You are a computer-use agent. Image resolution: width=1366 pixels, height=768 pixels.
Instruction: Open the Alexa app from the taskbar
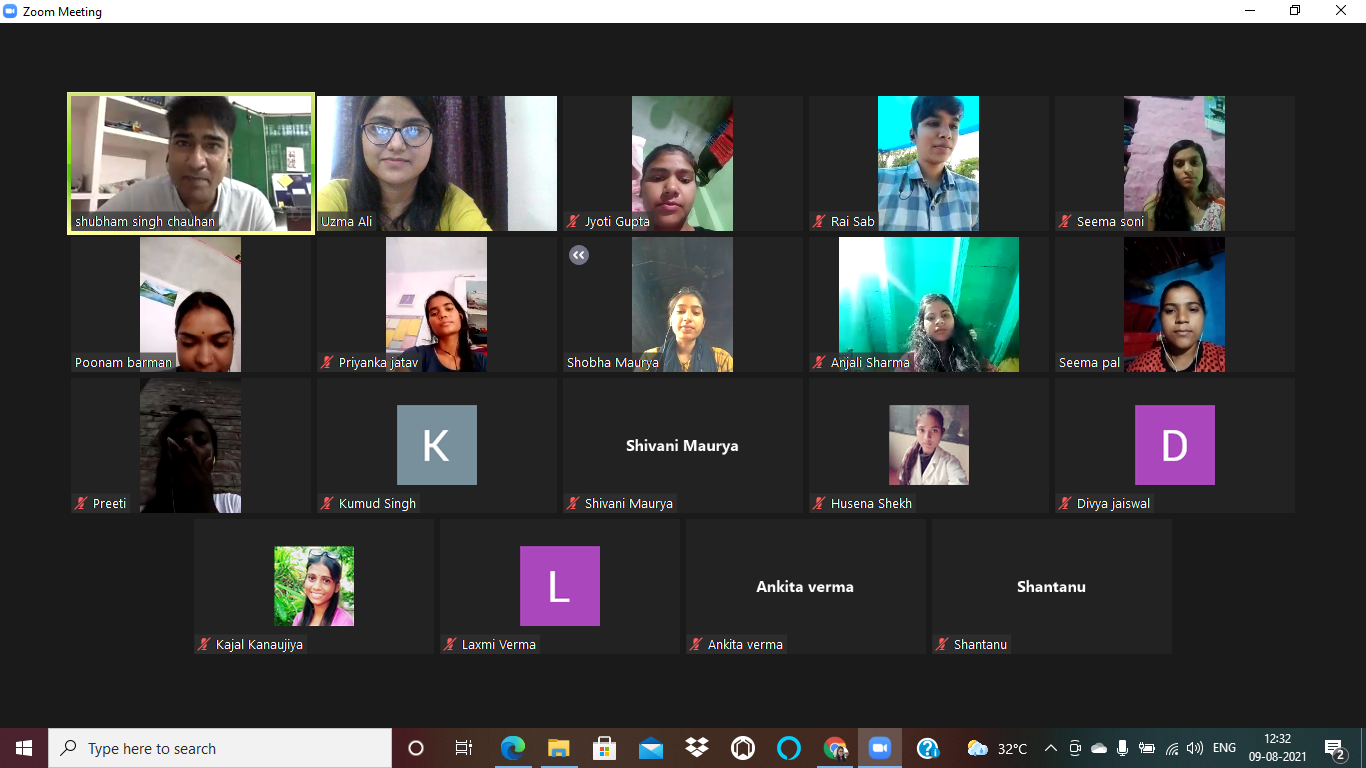tap(788, 748)
